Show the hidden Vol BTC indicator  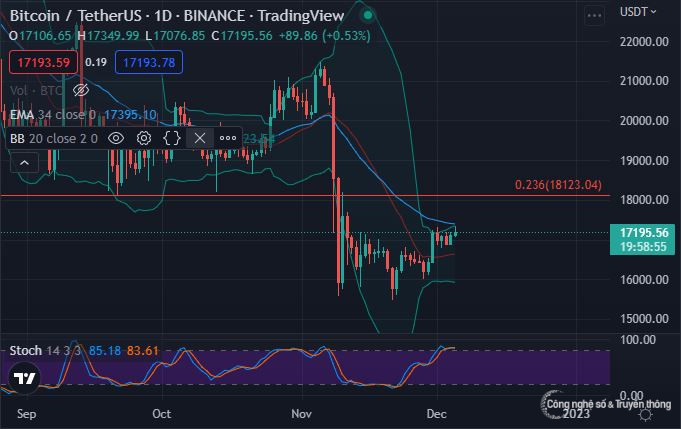pos(81,90)
